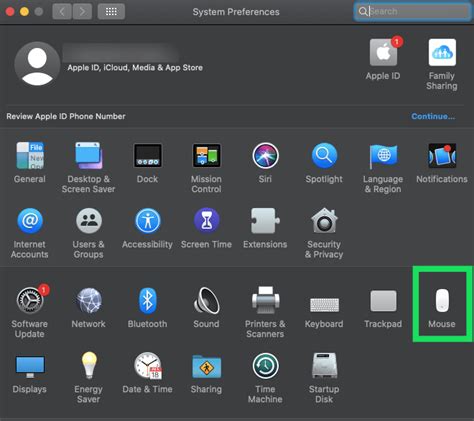Click the Continue... link
The width and height of the screenshot is (474, 421).
[x=433, y=116]
